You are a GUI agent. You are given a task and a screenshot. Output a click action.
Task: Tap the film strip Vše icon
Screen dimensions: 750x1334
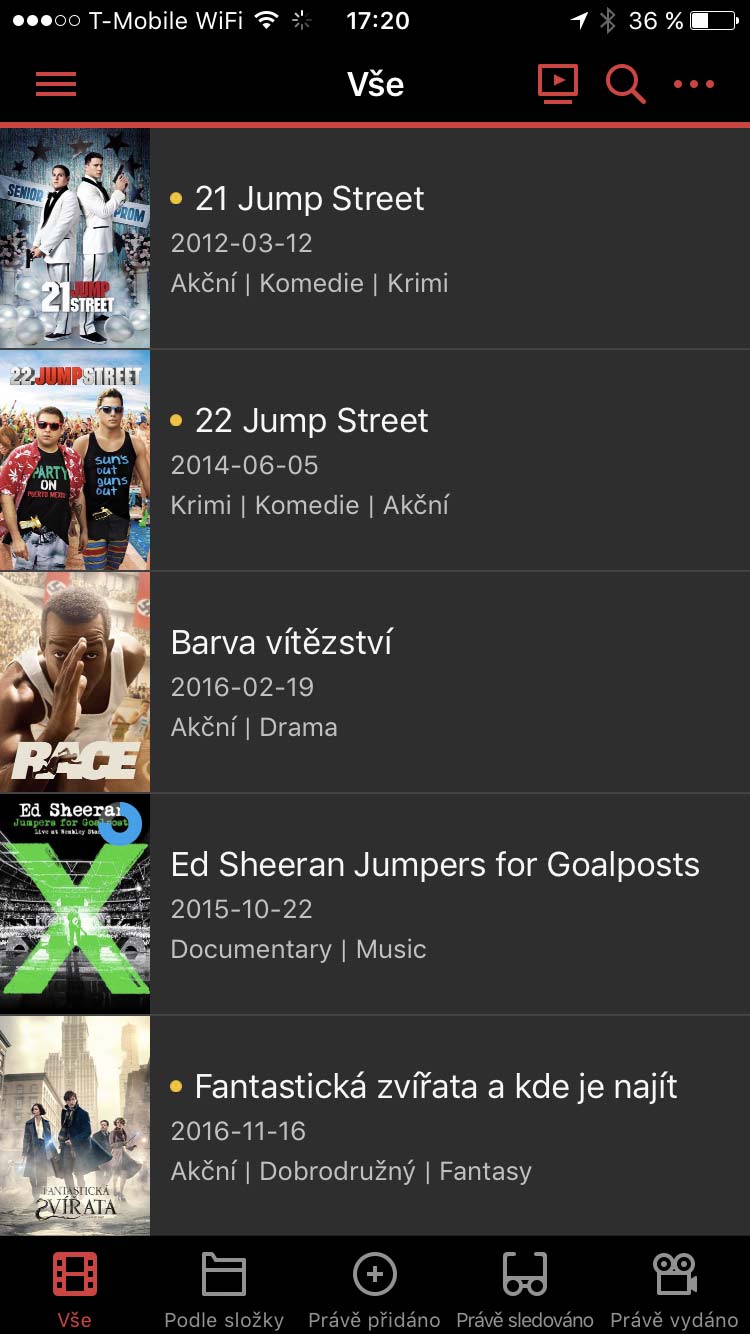coord(75,1274)
